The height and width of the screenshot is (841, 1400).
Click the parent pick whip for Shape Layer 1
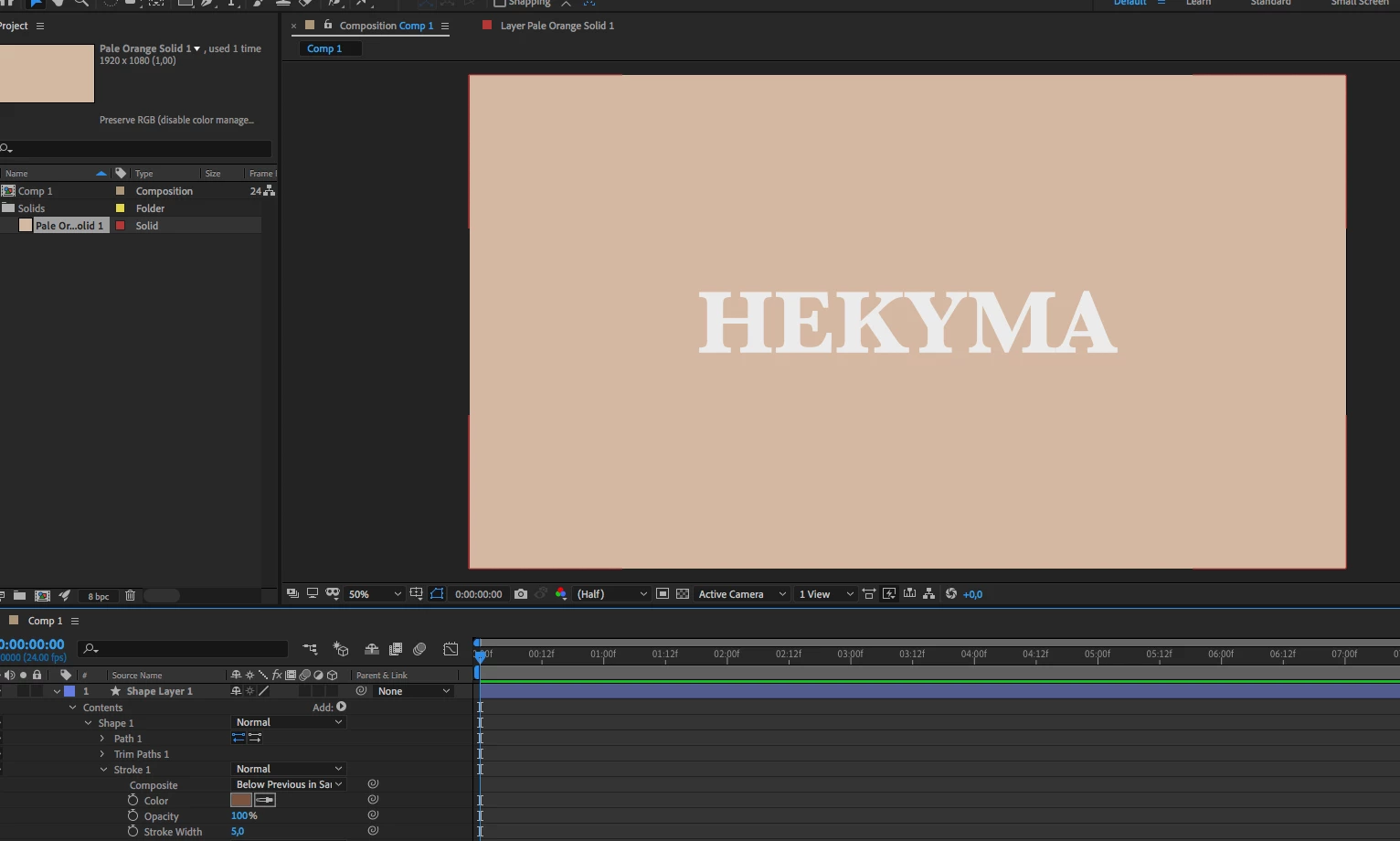click(361, 691)
